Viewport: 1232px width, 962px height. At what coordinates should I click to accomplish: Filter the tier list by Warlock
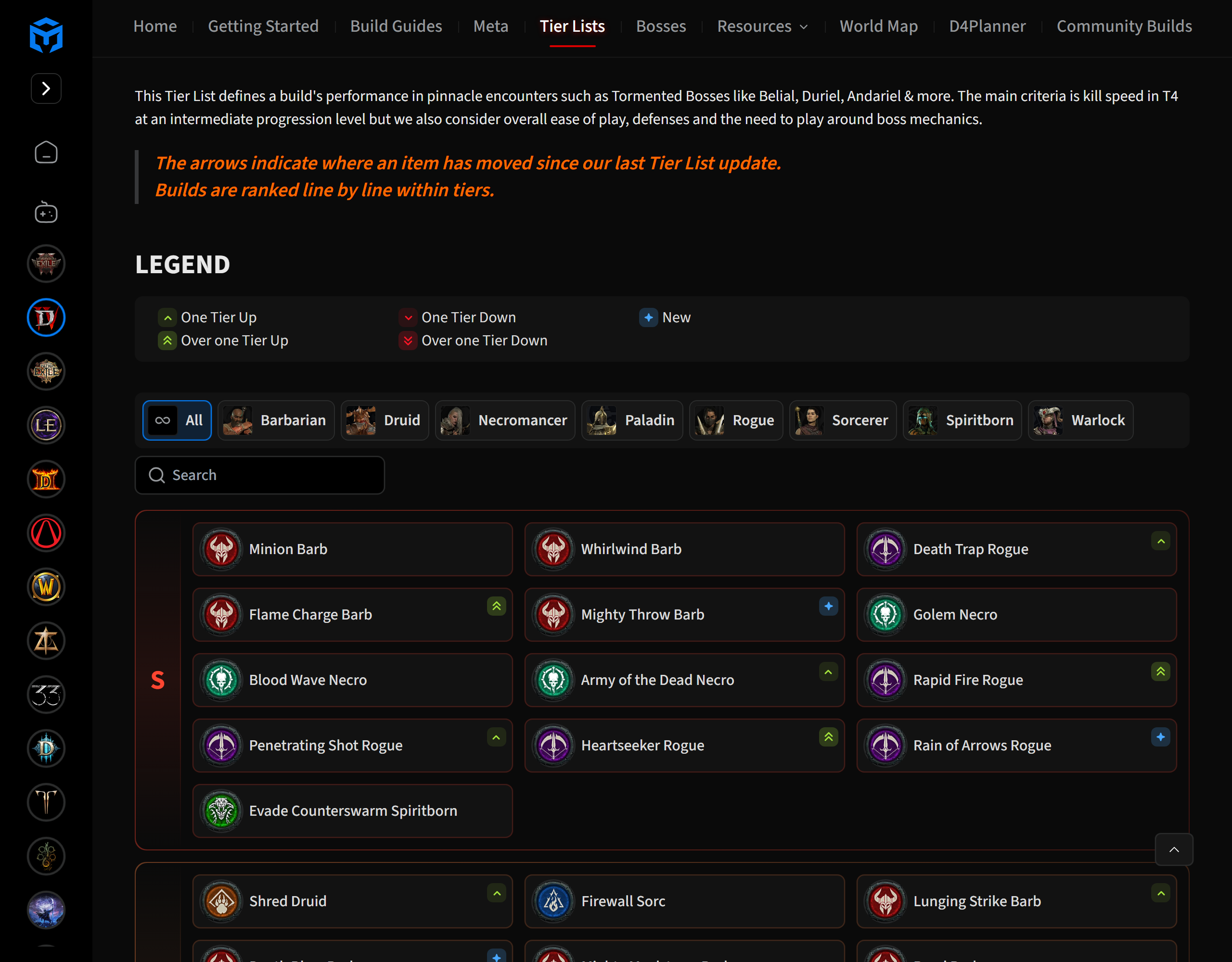(x=1081, y=421)
